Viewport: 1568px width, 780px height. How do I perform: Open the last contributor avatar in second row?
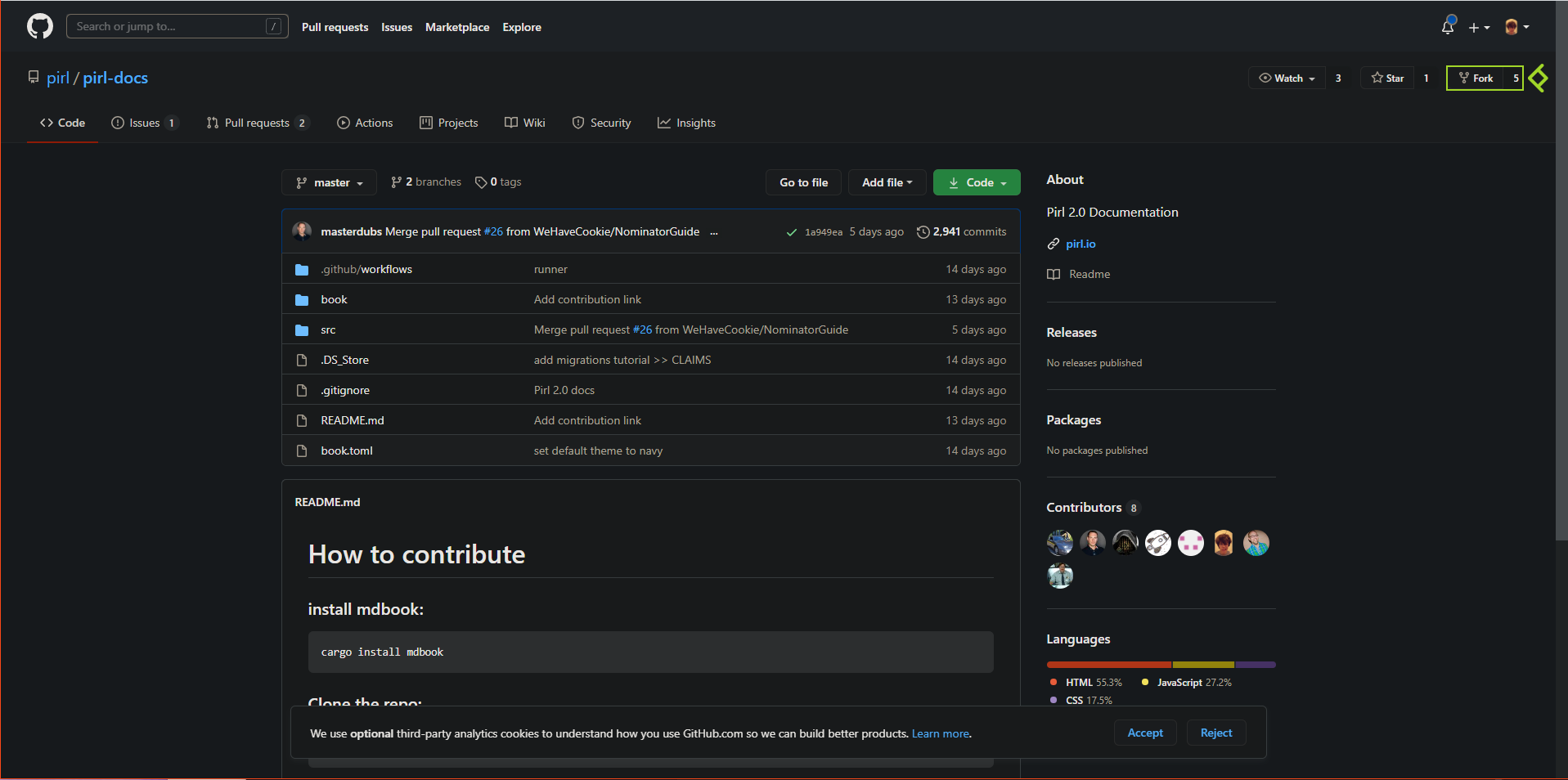pyautogui.click(x=1060, y=576)
